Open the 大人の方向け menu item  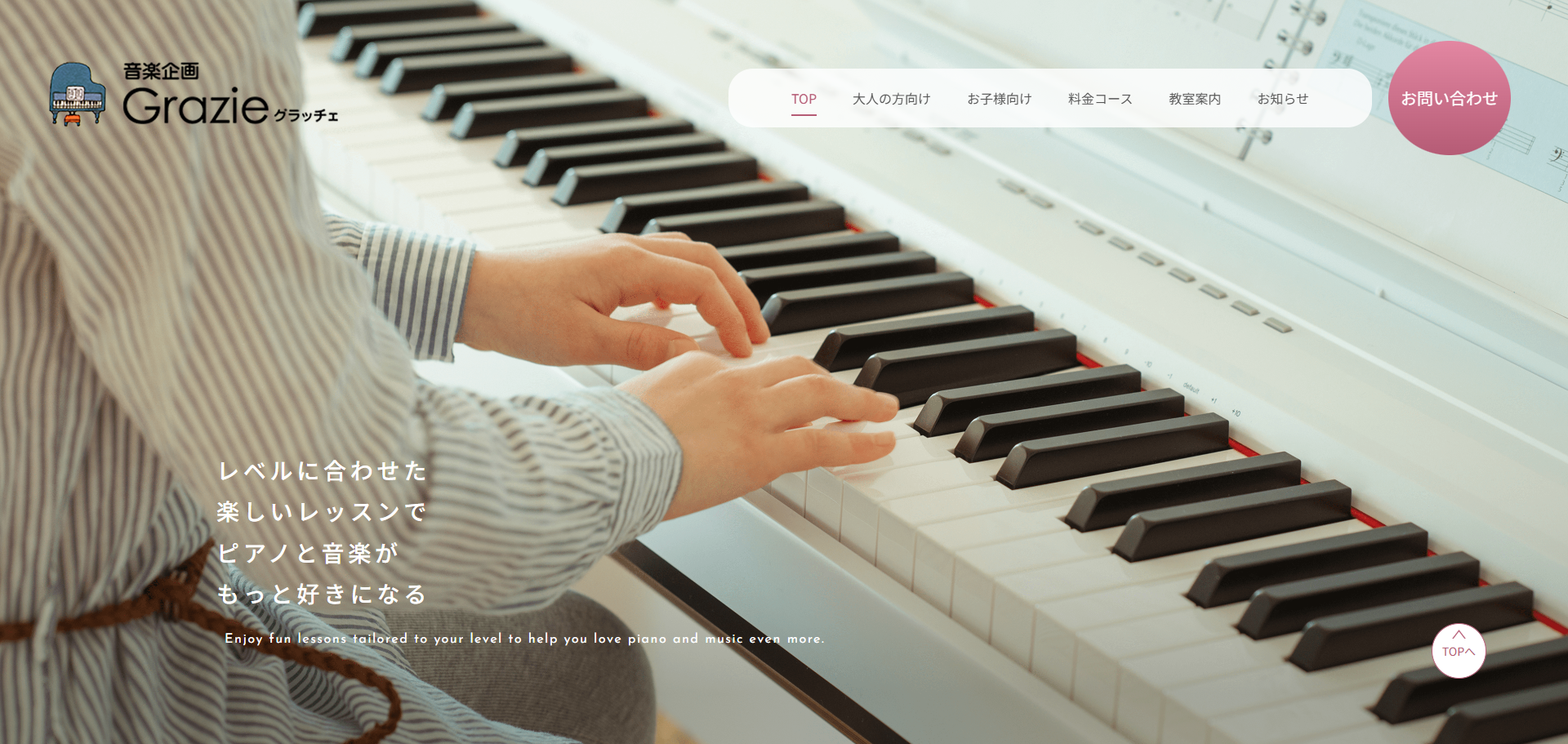coord(891,99)
